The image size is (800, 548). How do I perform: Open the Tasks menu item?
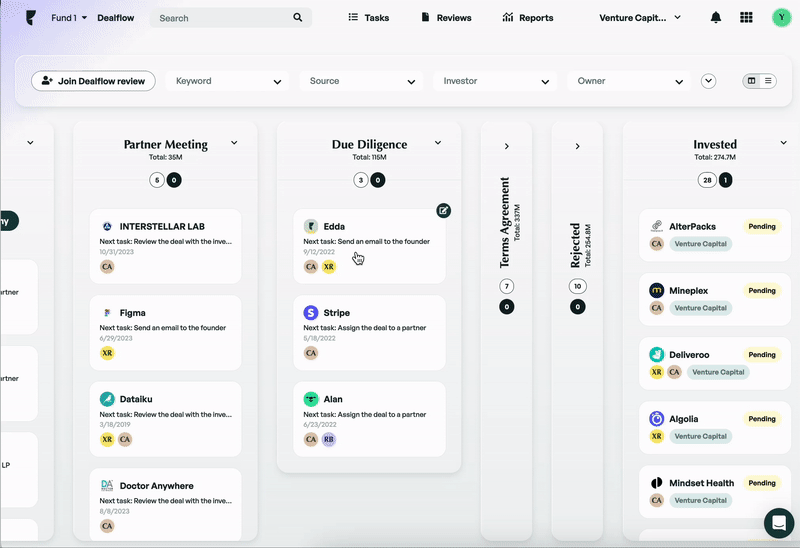[x=368, y=18]
